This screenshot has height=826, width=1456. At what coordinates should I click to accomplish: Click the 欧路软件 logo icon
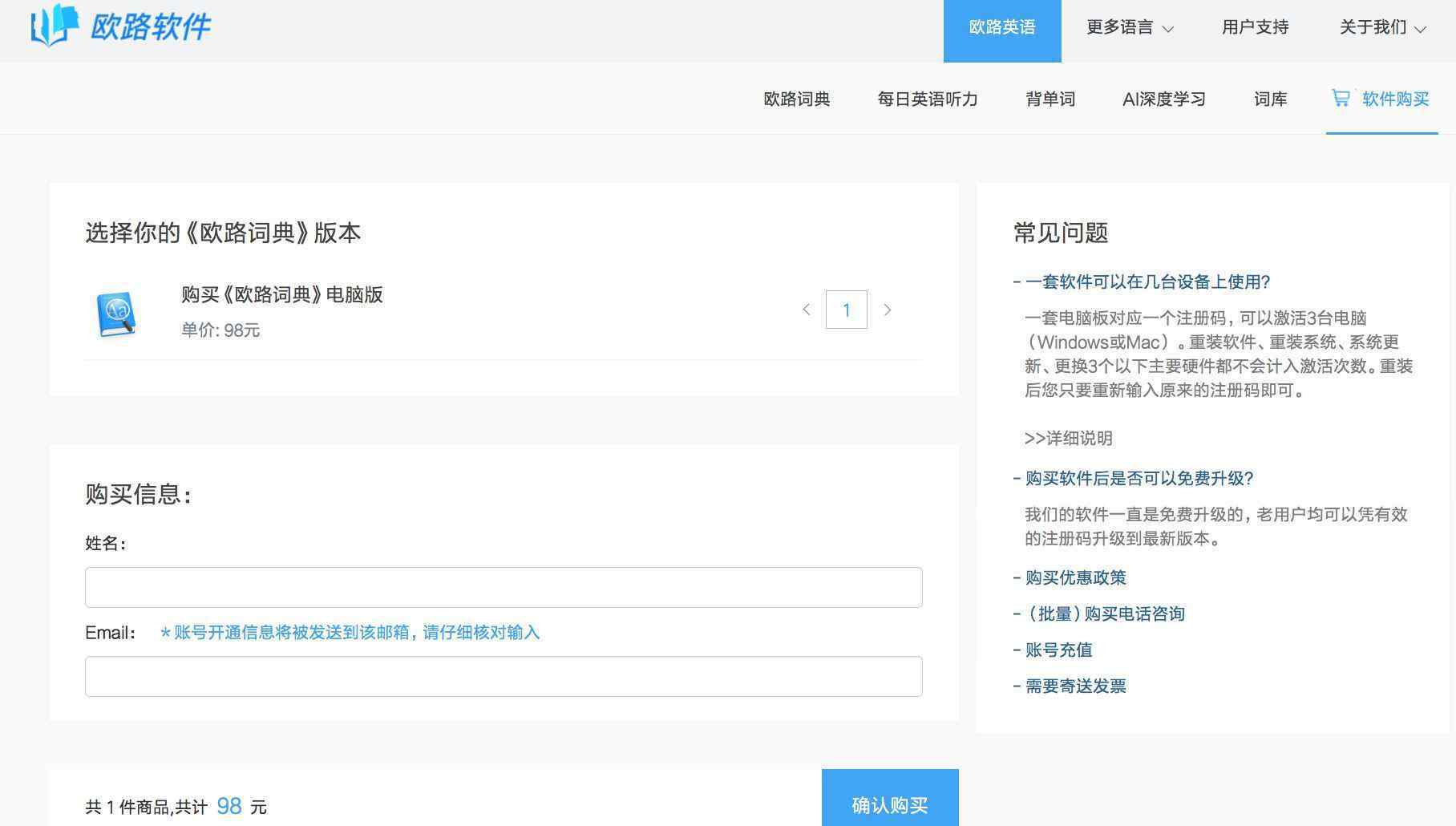[54, 25]
